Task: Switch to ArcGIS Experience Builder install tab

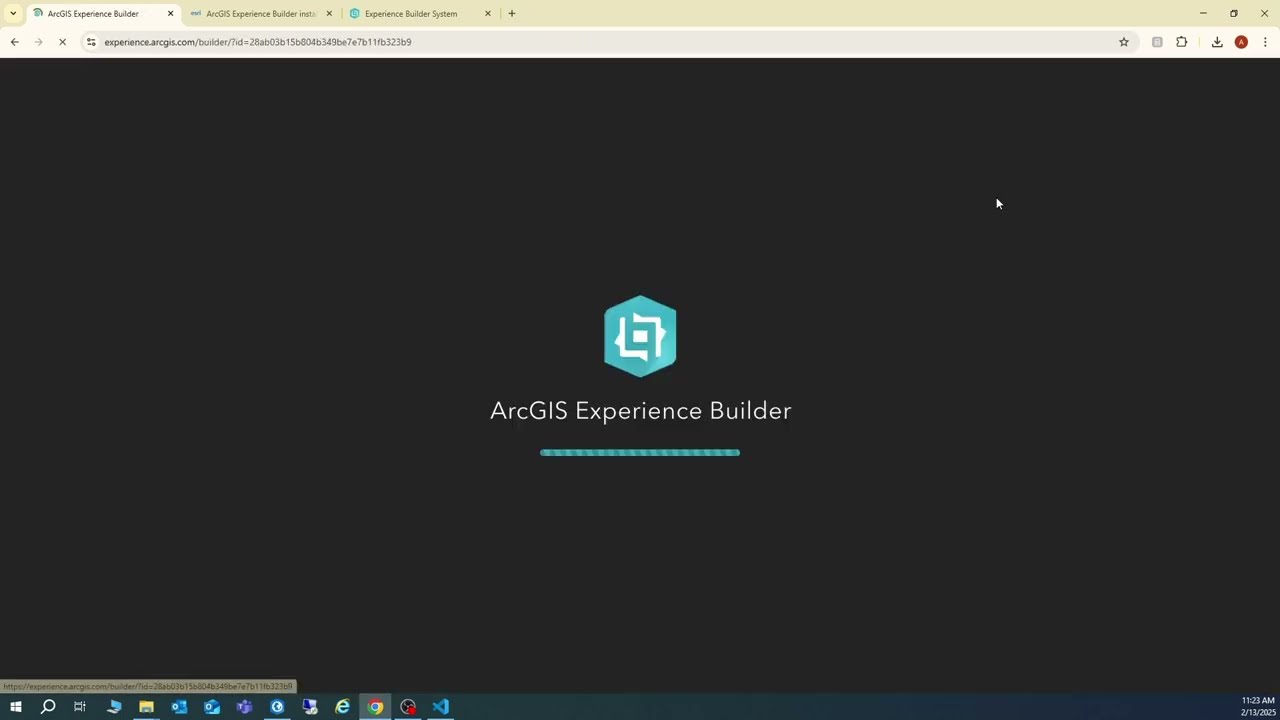Action: coord(260,14)
